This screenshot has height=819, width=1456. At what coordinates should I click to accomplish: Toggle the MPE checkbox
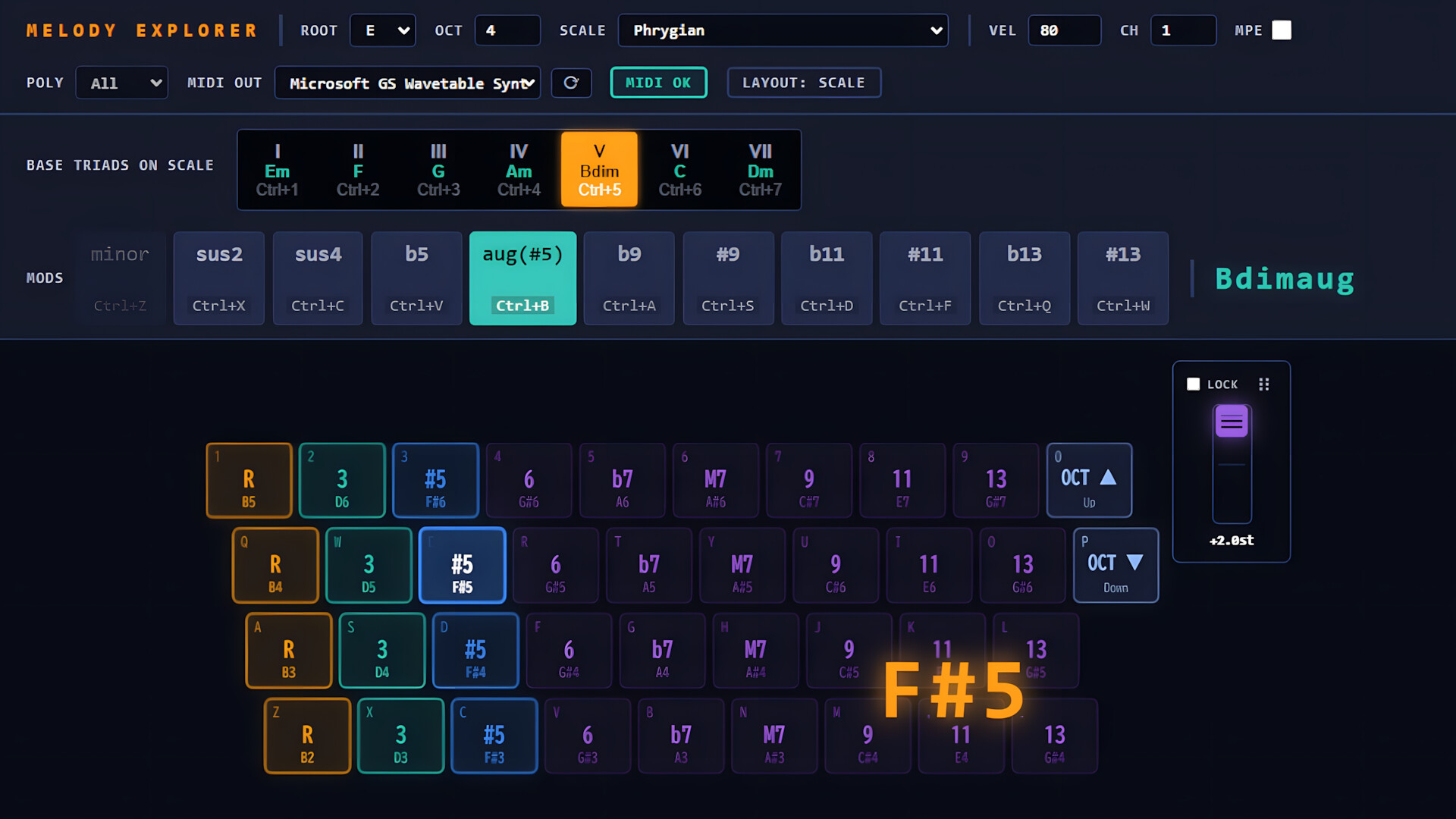click(x=1282, y=30)
